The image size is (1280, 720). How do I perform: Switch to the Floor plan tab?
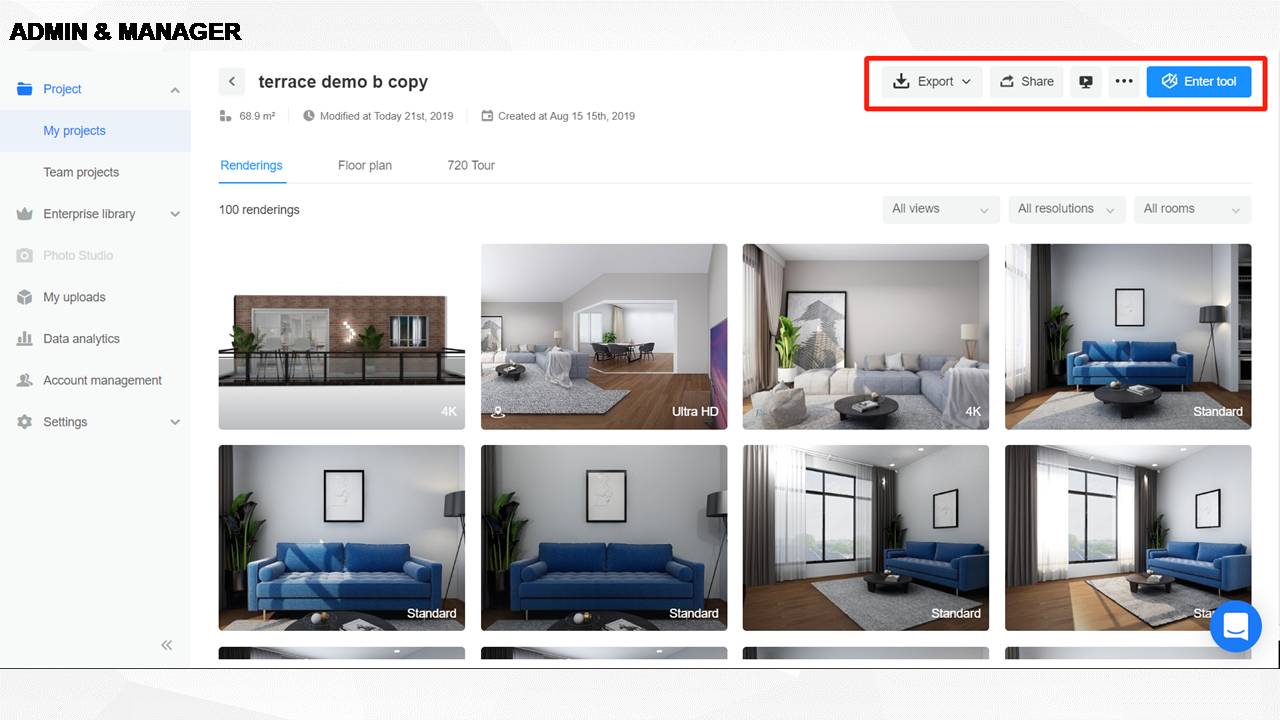pos(365,166)
